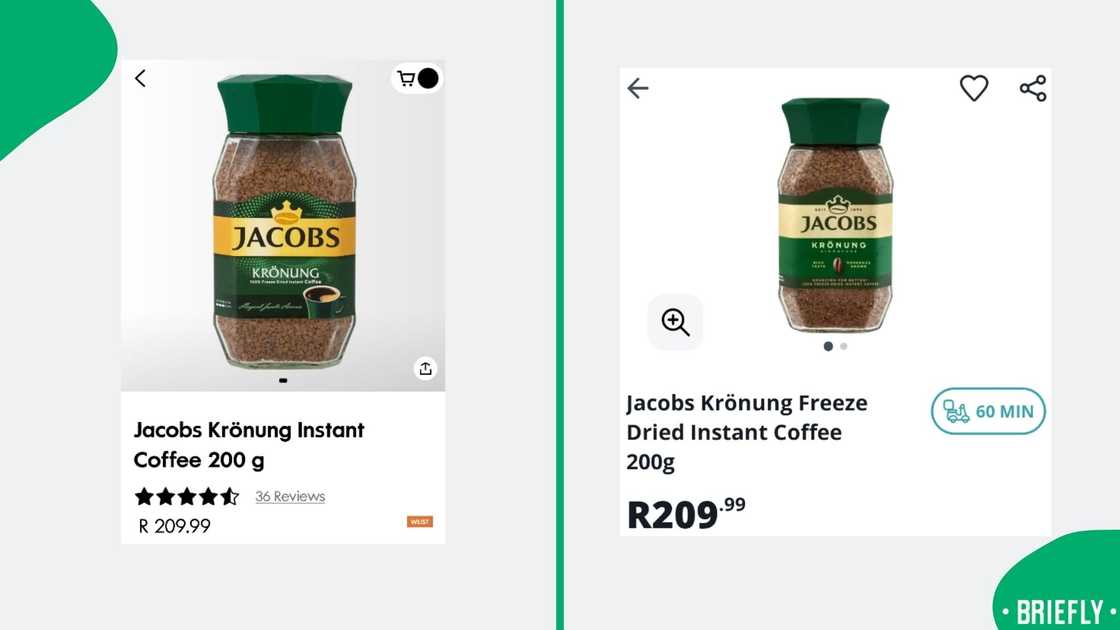Select the second carousel dot
The image size is (1120, 630).
843,345
